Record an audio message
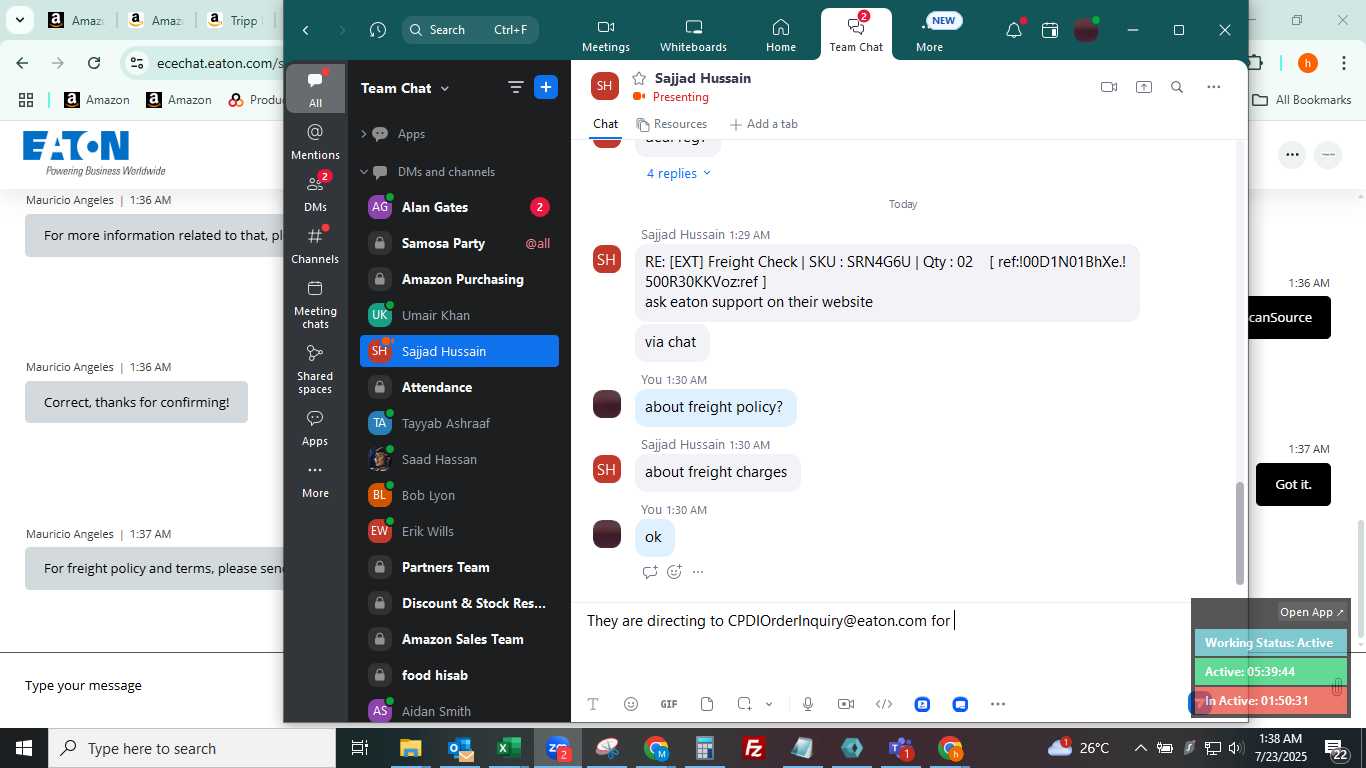The image size is (1366, 768). pyautogui.click(x=808, y=704)
